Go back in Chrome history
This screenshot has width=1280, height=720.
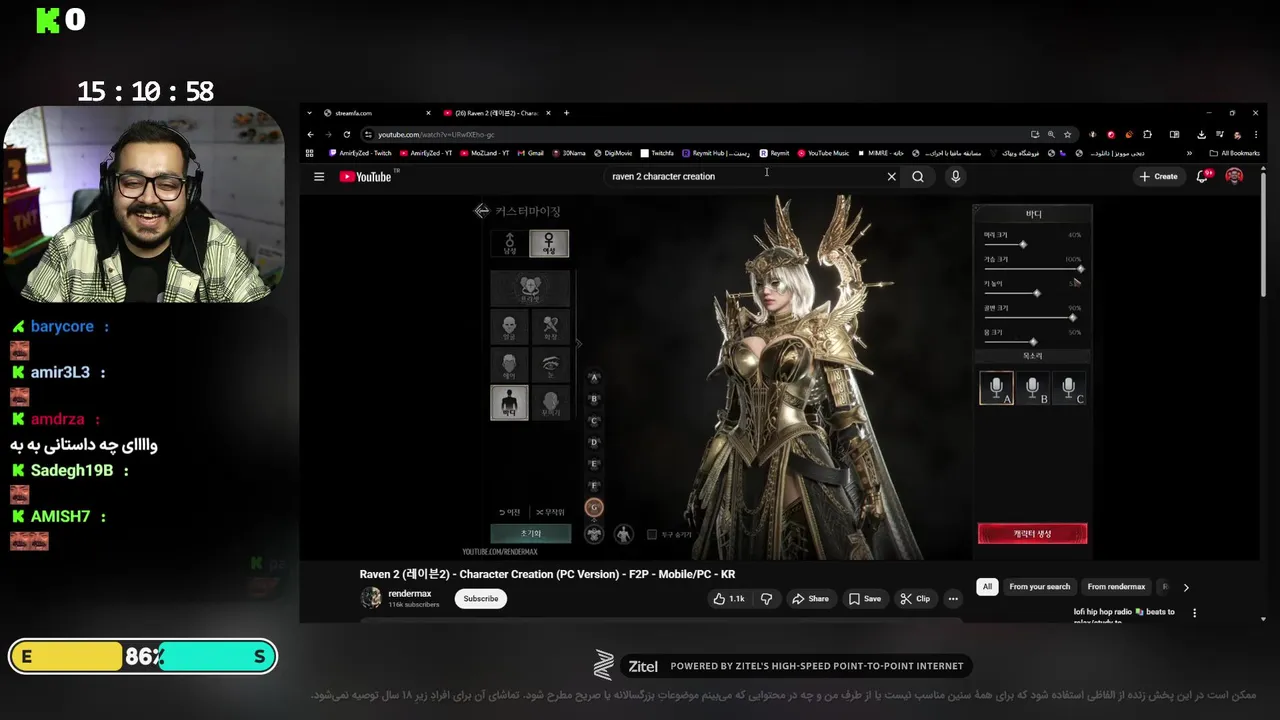pos(310,134)
